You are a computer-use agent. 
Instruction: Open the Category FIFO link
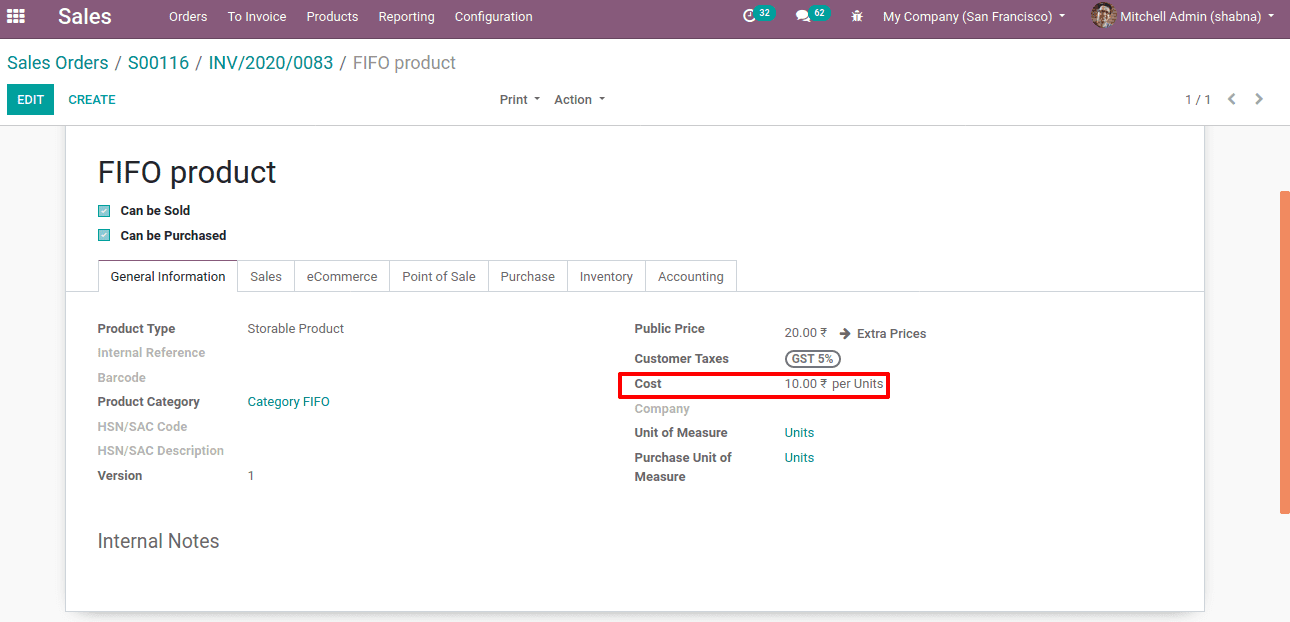[288, 402]
